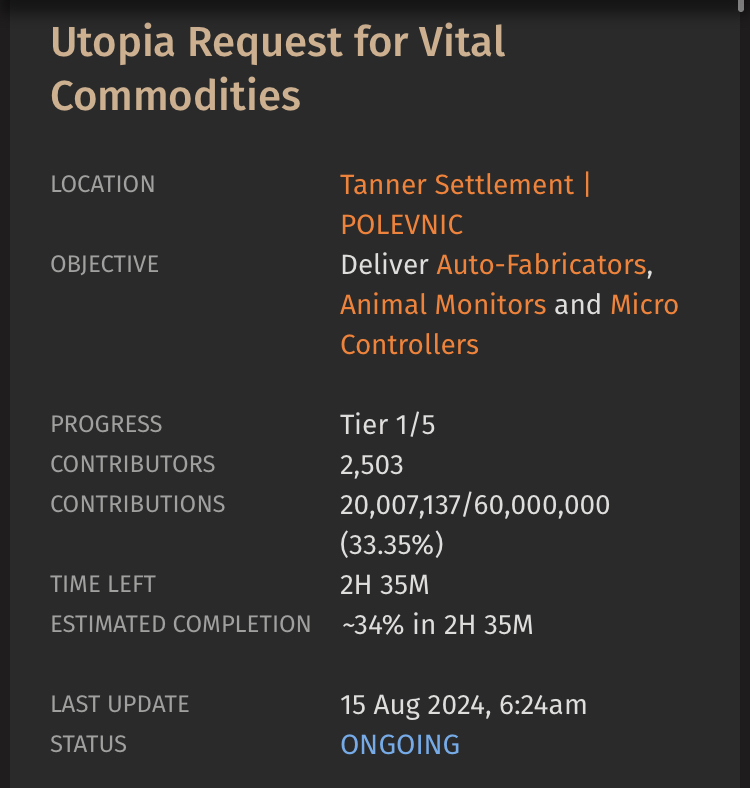Viewport: 750px width, 788px height.
Task: Click the (33.35%) percentage text
Action: pyautogui.click(x=392, y=544)
